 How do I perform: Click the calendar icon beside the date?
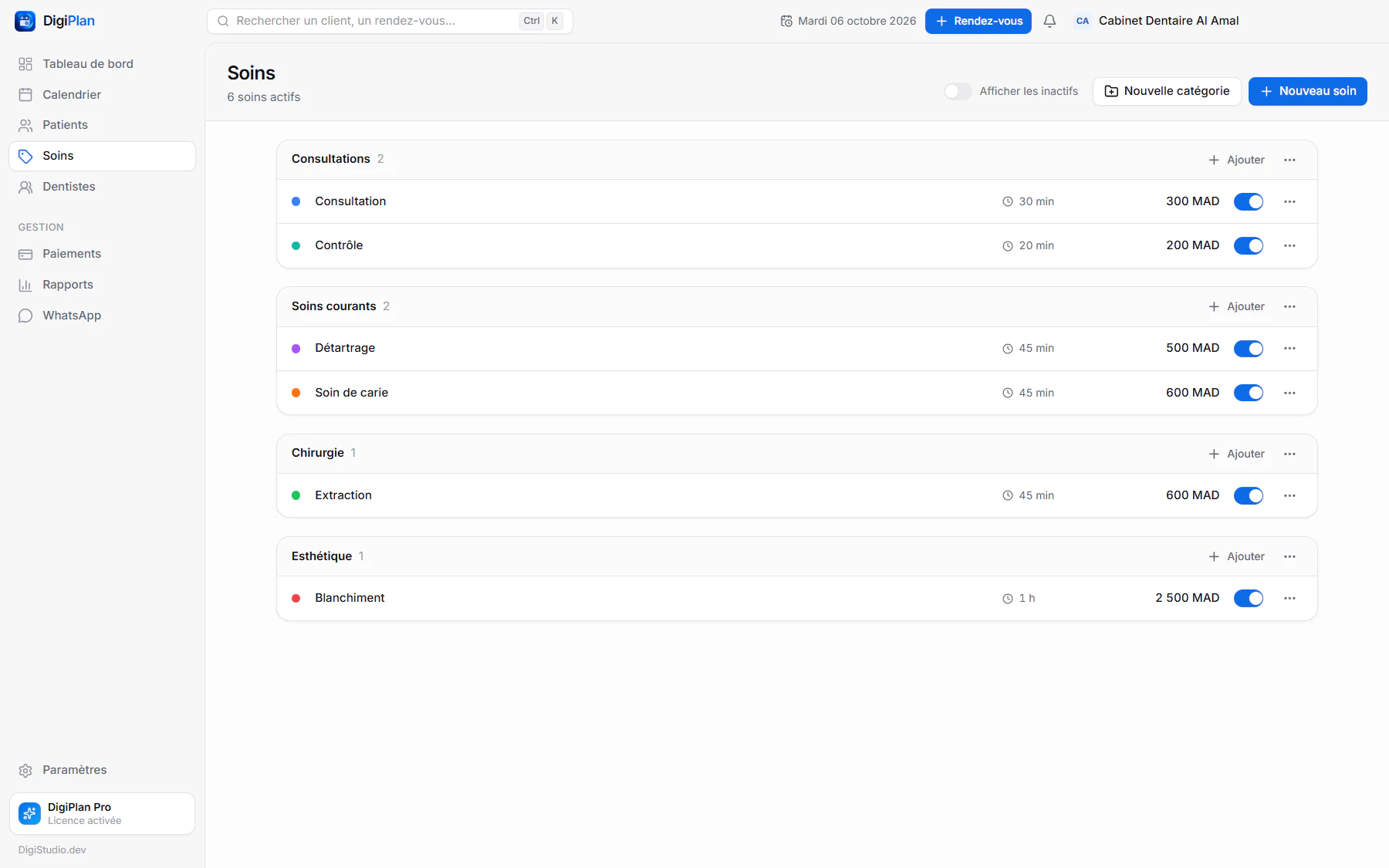[786, 22]
